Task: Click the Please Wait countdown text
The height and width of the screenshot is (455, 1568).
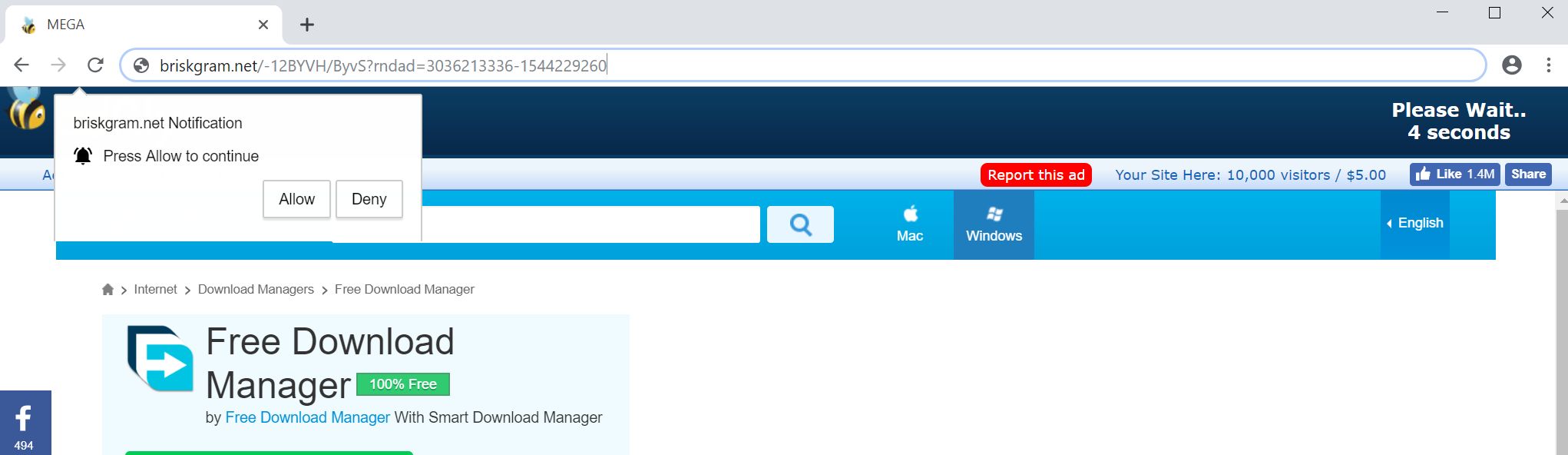Action: (x=1458, y=121)
